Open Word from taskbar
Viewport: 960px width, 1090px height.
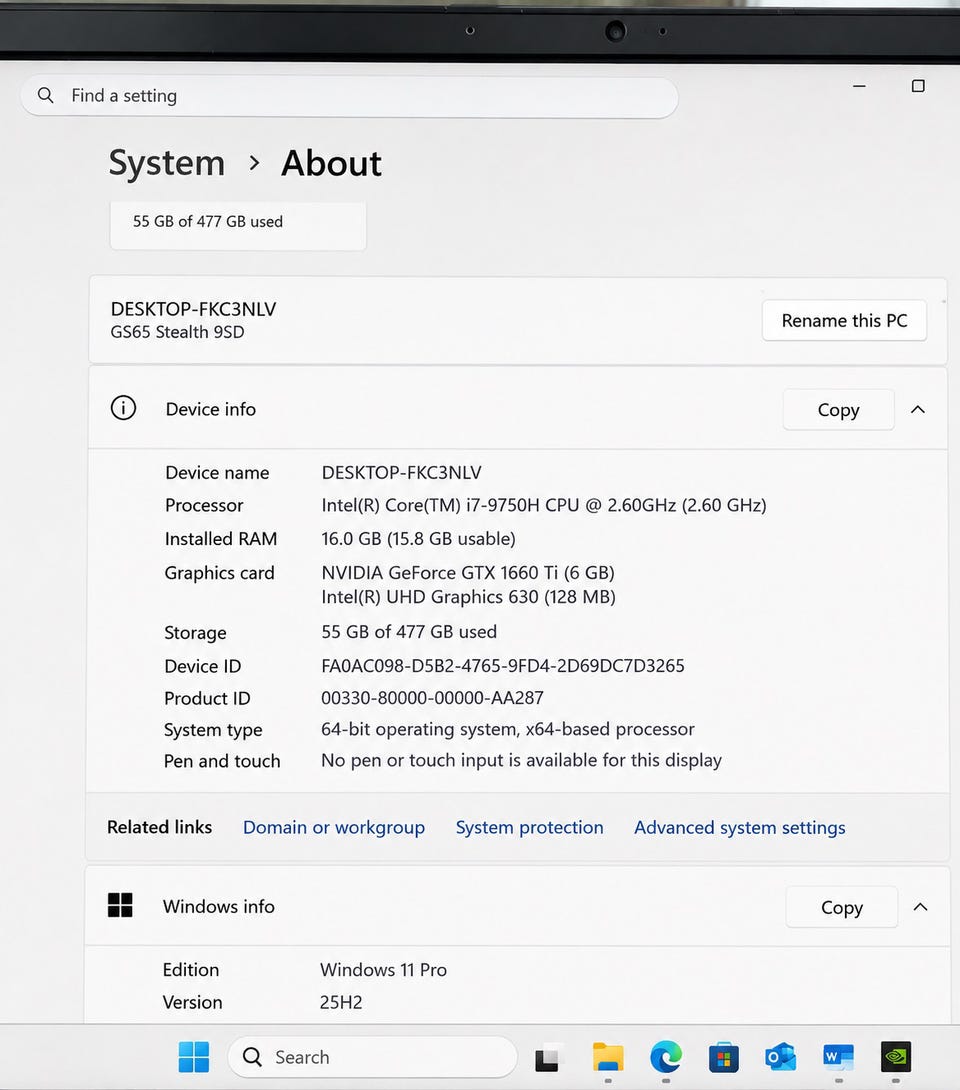point(838,1057)
